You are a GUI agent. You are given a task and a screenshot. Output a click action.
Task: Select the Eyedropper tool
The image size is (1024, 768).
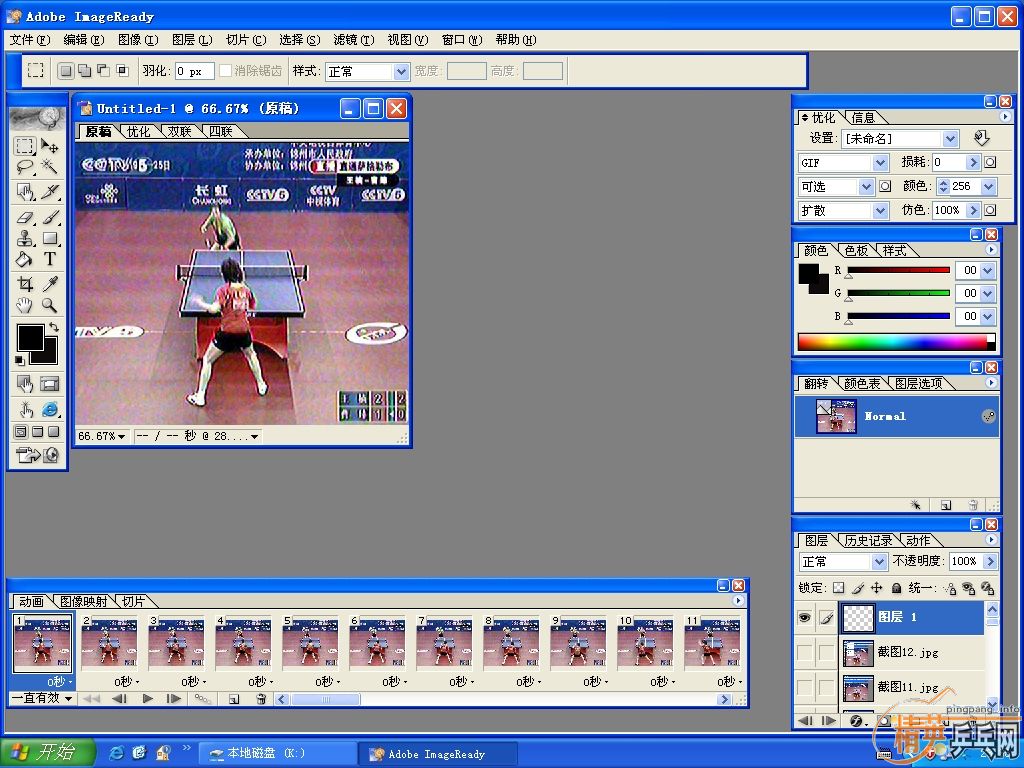[x=50, y=283]
